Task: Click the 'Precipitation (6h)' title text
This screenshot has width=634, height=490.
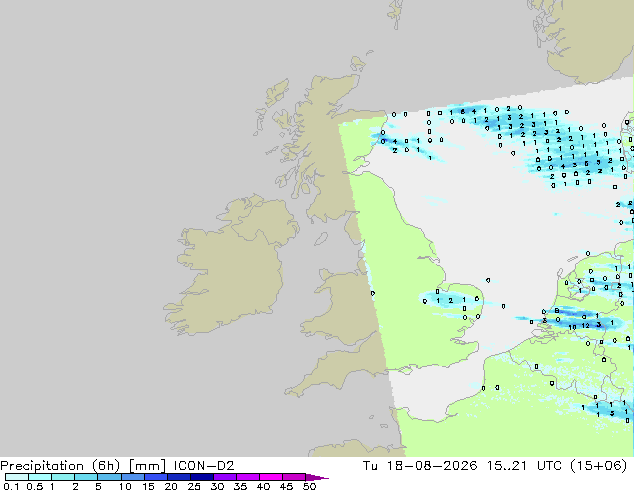Action: (x=60, y=466)
